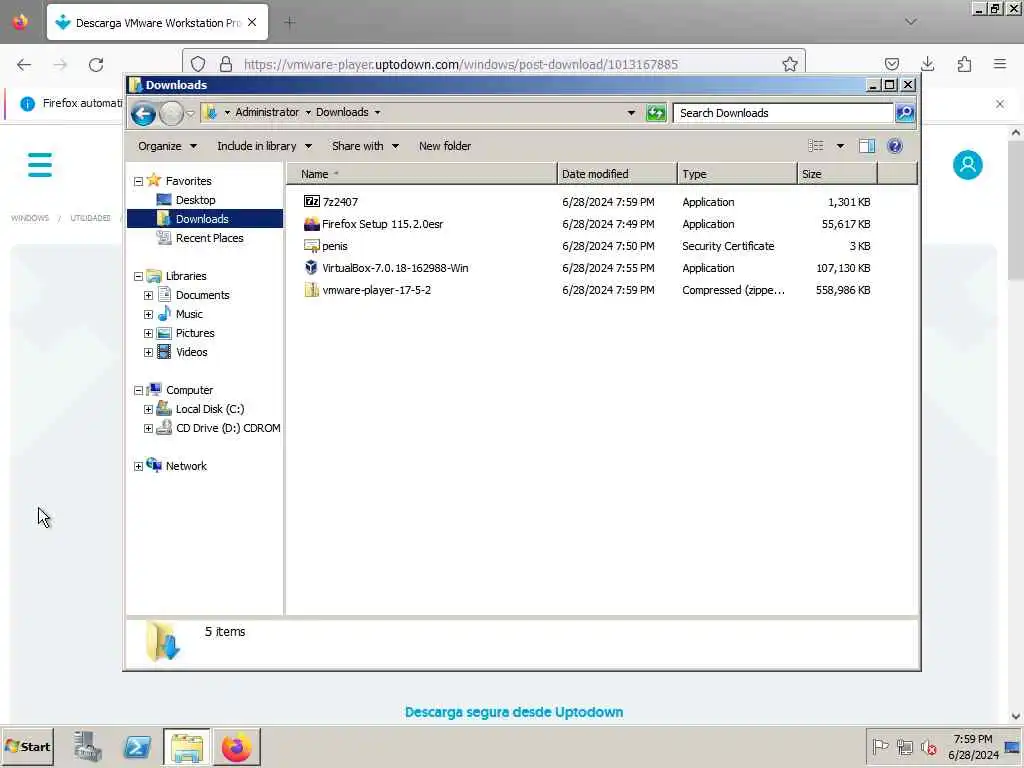Expand the Videos library node
Viewport: 1024px width, 768px height.
point(148,352)
